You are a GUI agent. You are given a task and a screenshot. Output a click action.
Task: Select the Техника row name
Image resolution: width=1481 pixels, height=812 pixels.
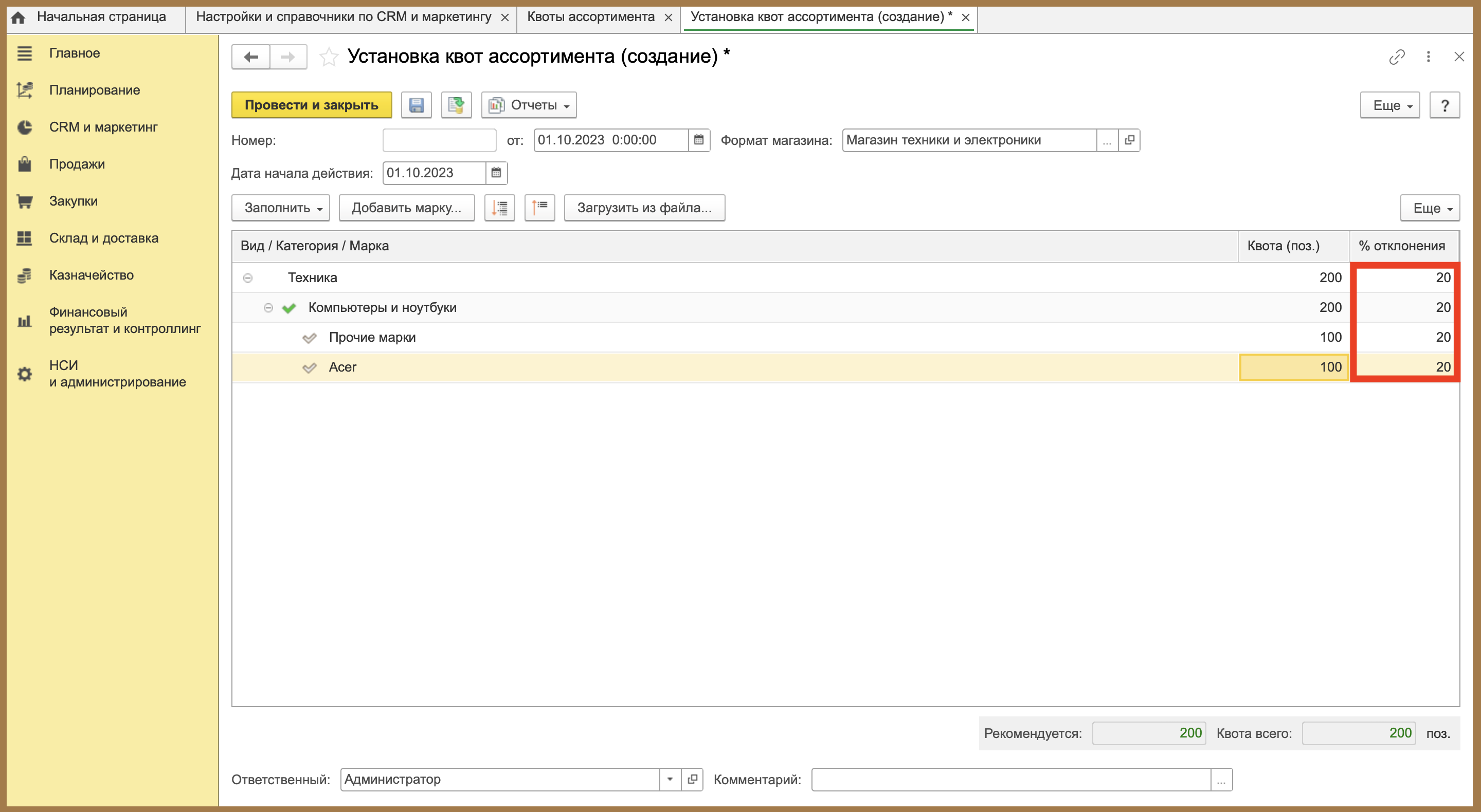click(312, 278)
